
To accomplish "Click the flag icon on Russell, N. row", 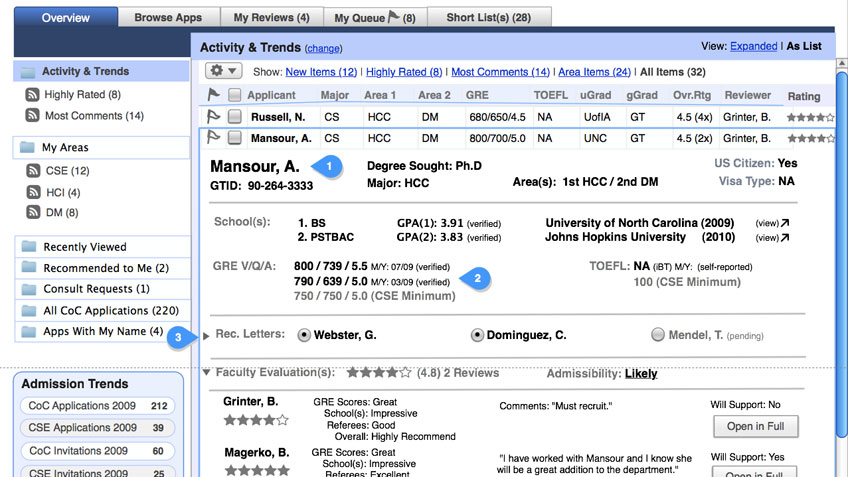I will pyautogui.click(x=213, y=117).
